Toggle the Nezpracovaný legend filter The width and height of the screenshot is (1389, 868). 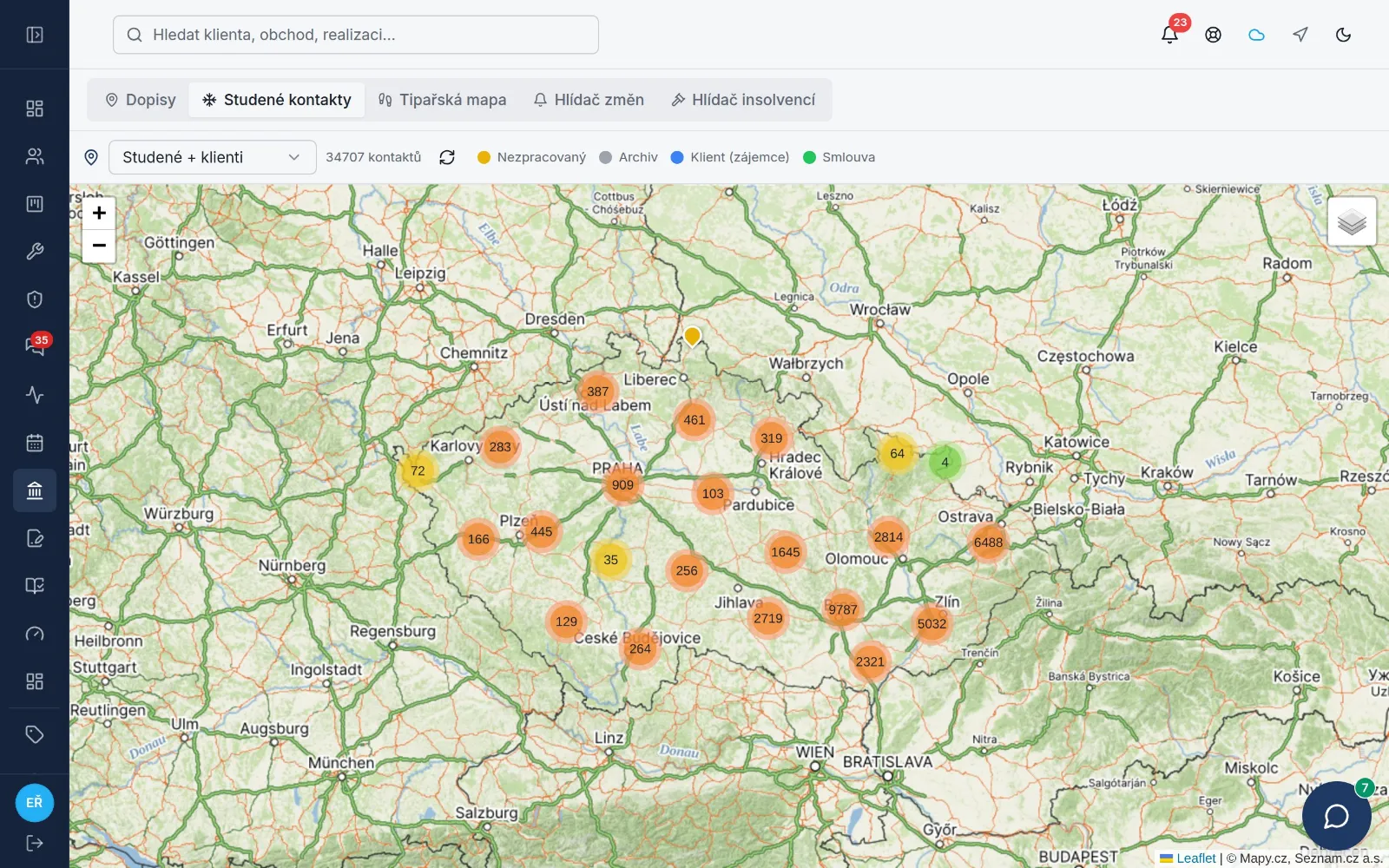click(x=532, y=157)
